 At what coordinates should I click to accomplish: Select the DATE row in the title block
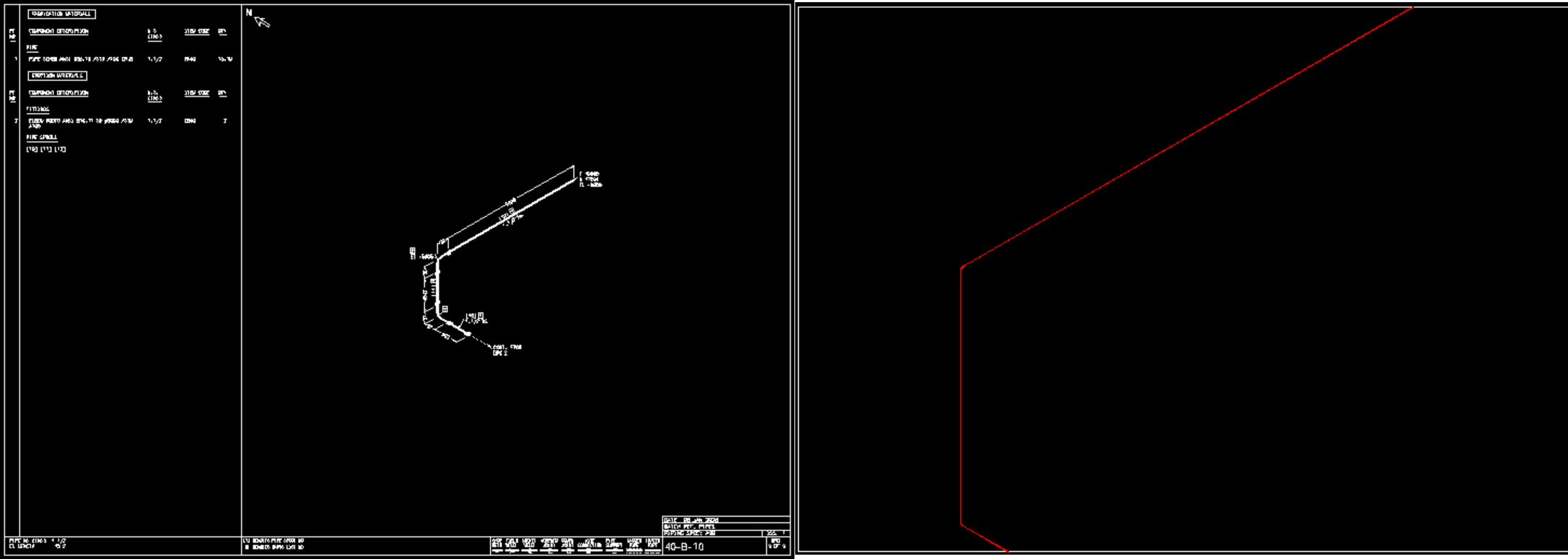tap(726, 520)
